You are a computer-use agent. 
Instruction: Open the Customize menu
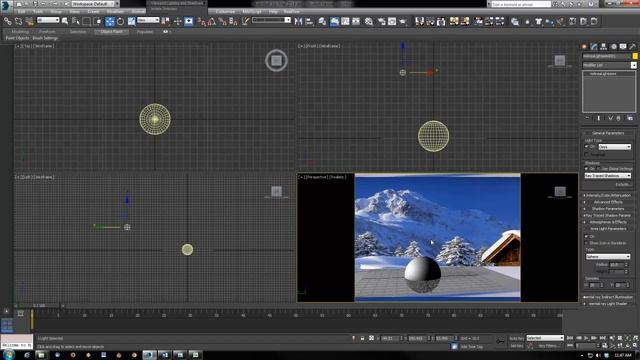[225, 11]
